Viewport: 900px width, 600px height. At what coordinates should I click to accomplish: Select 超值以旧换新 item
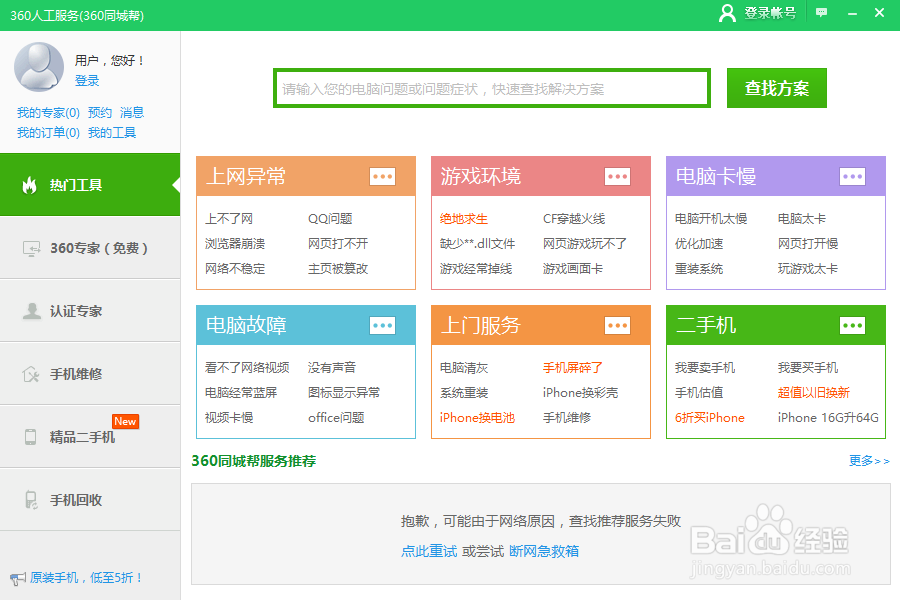point(813,393)
